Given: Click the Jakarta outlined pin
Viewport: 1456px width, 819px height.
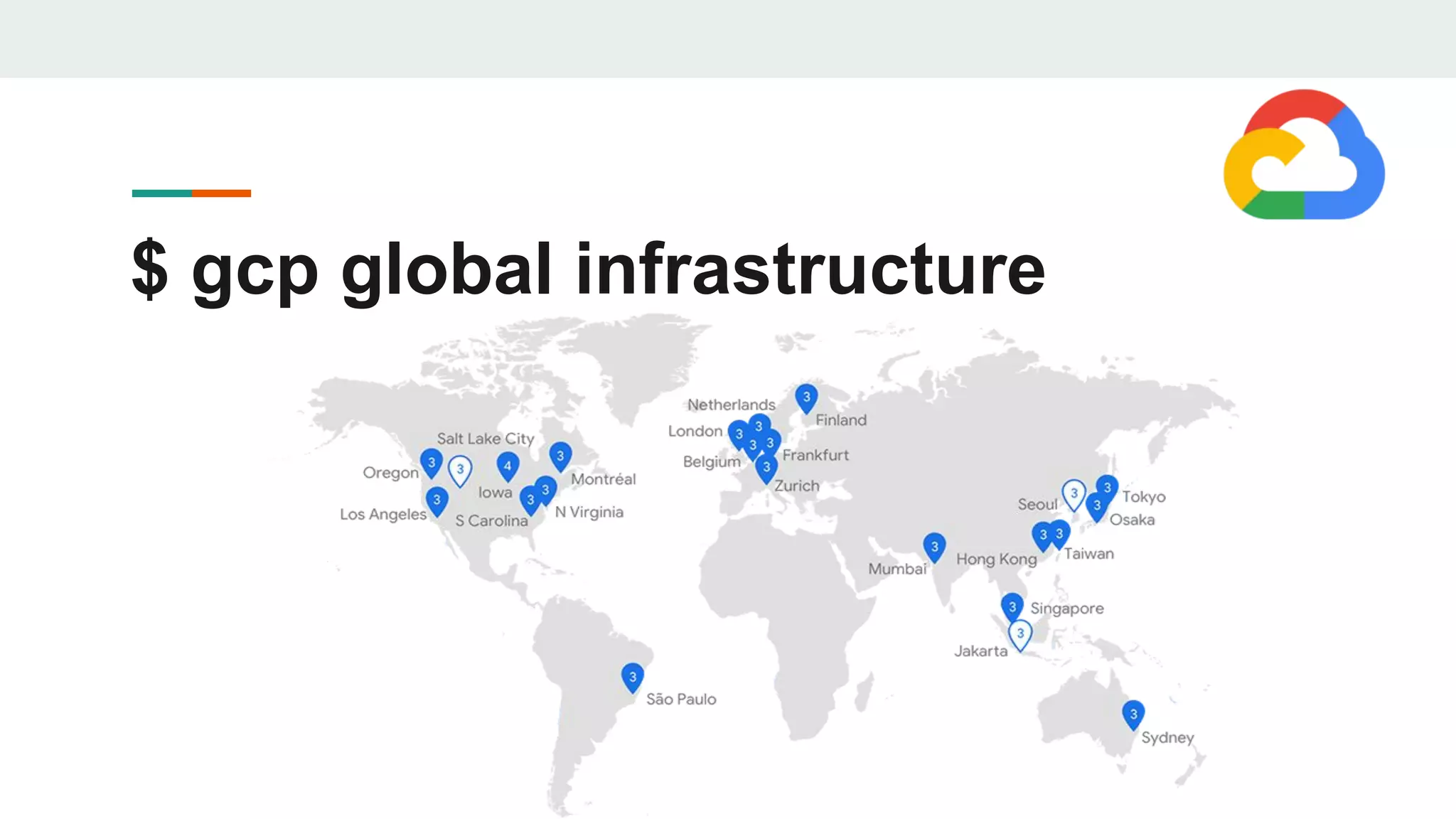Looking at the screenshot, I should click(1021, 635).
